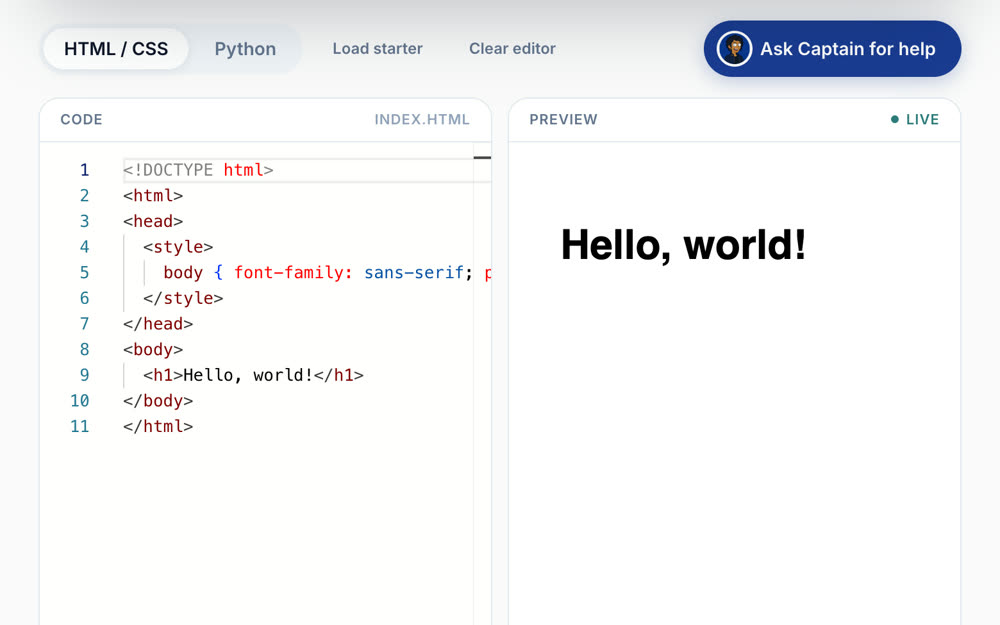Image resolution: width=1000 pixels, height=625 pixels.
Task: Click line number 8 in the gutter
Action: (x=84, y=349)
